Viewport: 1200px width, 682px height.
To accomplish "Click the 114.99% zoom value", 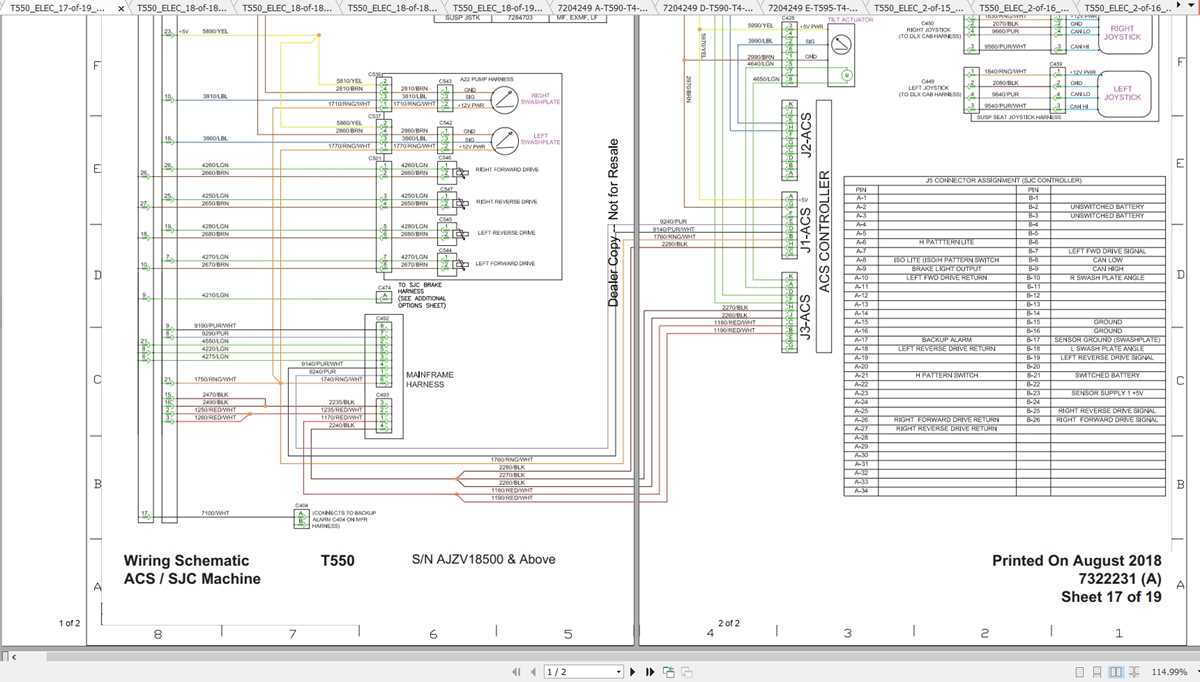I will (1172, 671).
